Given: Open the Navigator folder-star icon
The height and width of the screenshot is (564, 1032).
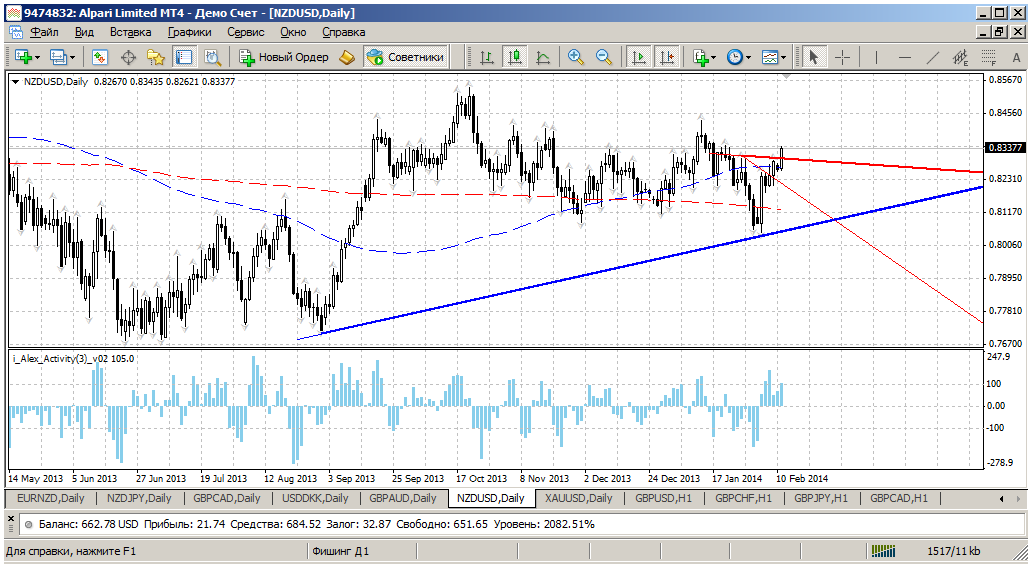Looking at the screenshot, I should [x=156, y=58].
